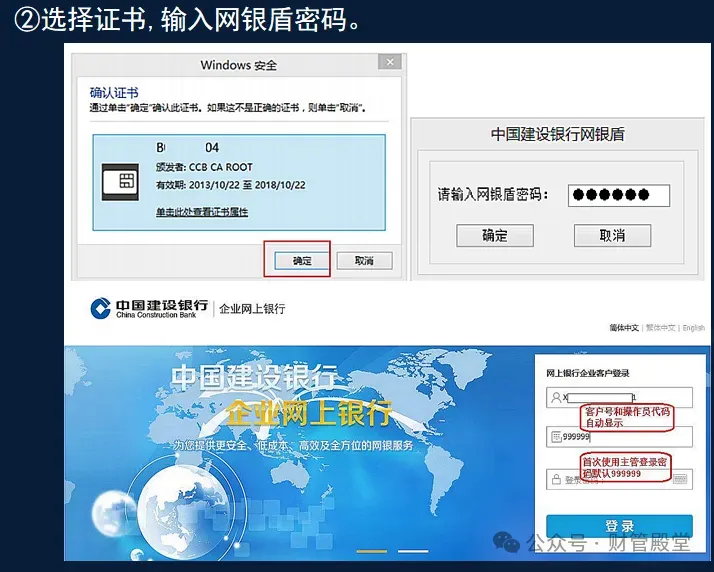Focus the 网银盾密码 input field
The image size is (714, 572).
coord(619,195)
